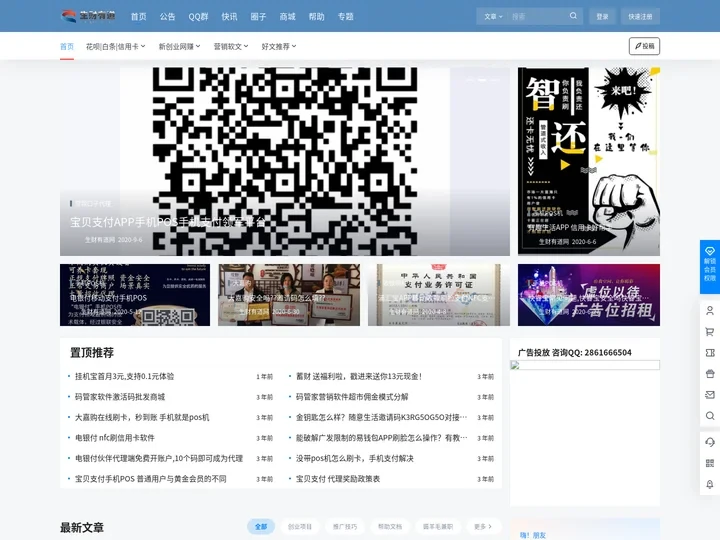
Task: Open article 挂机宝首月3元,支持0.1元体验
Action: coord(124,377)
